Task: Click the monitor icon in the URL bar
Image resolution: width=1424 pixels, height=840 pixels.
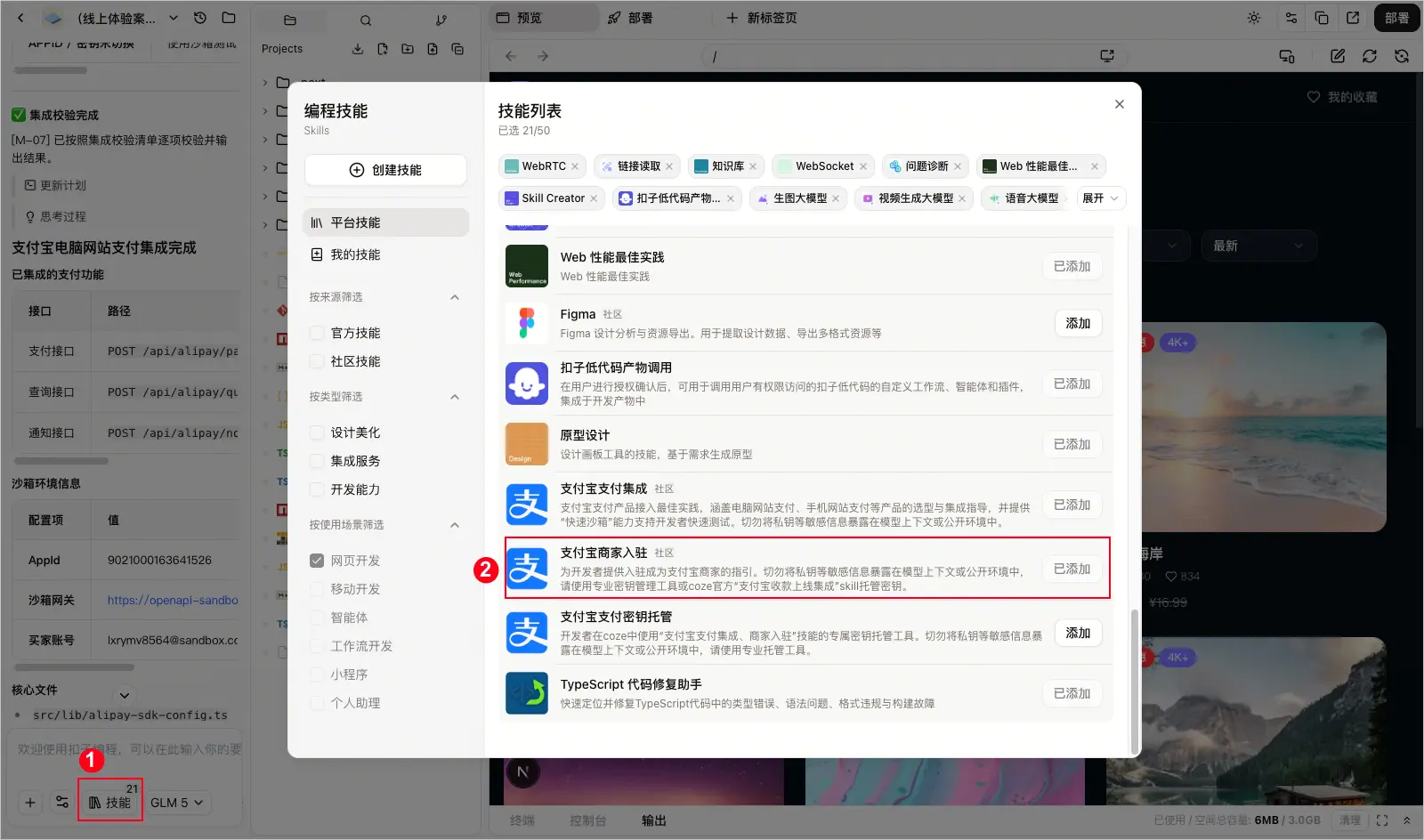Action: click(x=1107, y=56)
